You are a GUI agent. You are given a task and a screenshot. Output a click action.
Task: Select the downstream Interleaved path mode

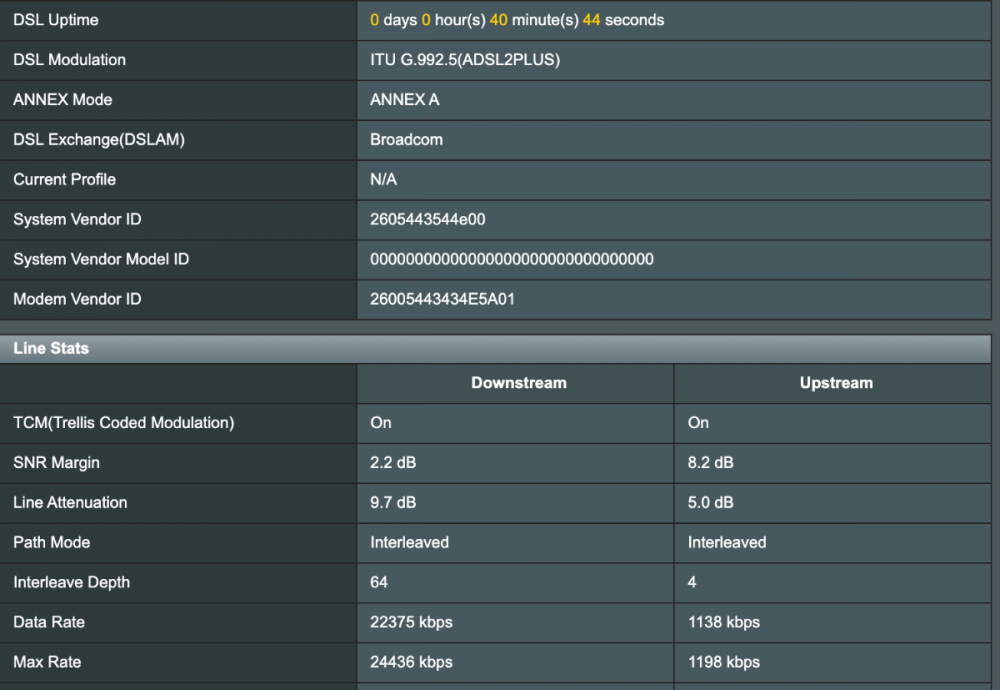click(x=410, y=543)
